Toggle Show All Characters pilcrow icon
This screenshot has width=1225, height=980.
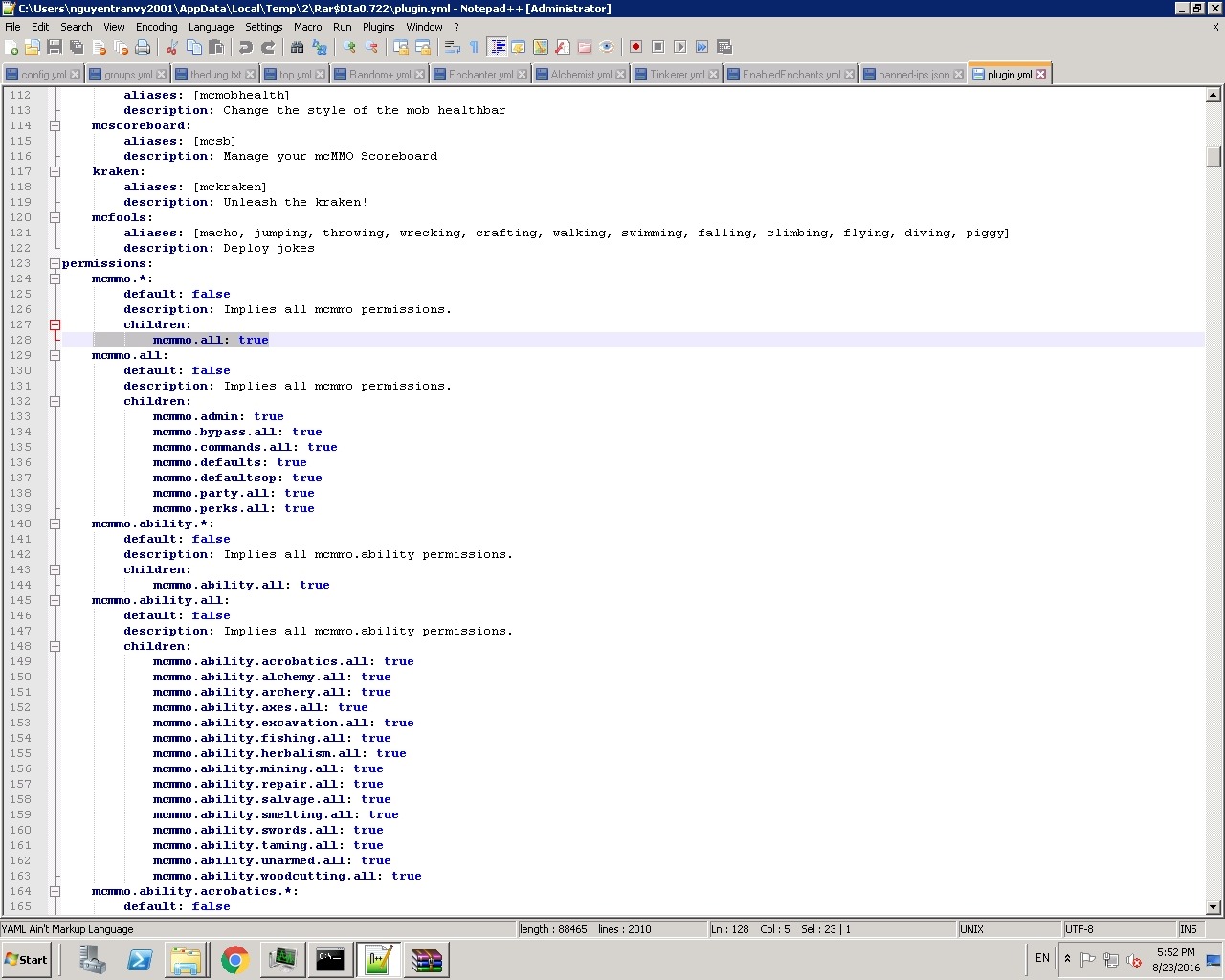click(474, 47)
